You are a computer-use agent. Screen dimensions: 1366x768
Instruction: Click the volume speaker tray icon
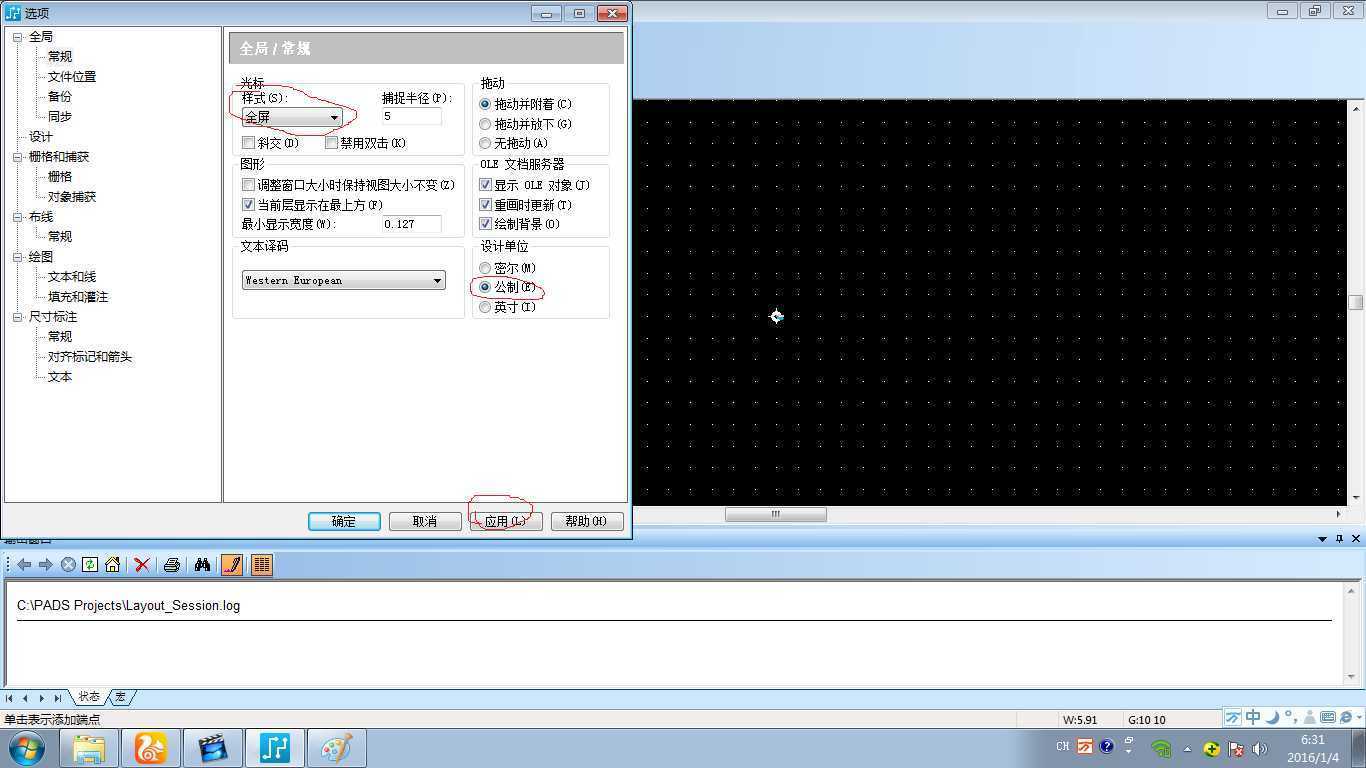click(1259, 748)
